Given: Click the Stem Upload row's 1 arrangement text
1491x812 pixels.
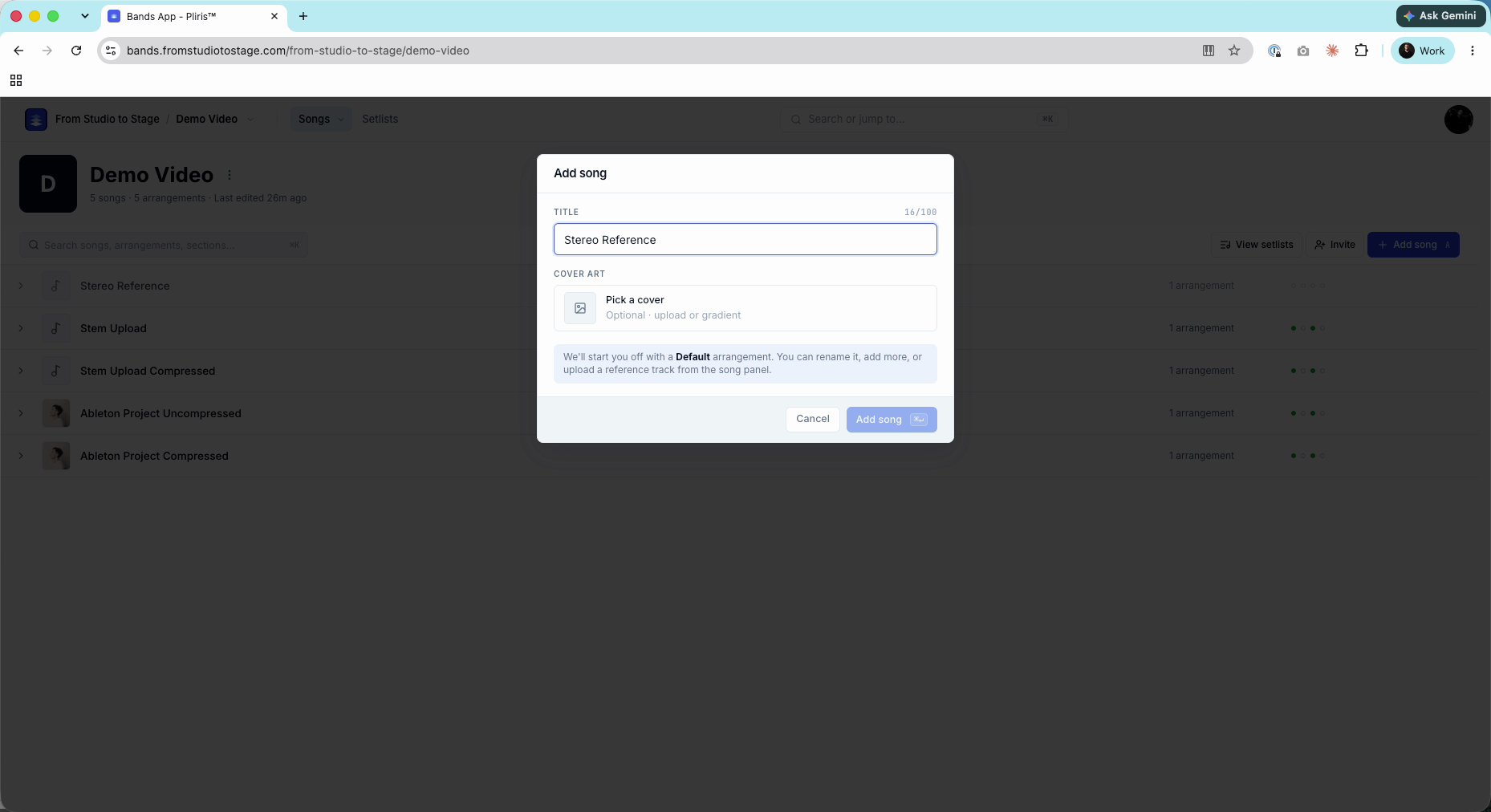Looking at the screenshot, I should pos(1201,328).
